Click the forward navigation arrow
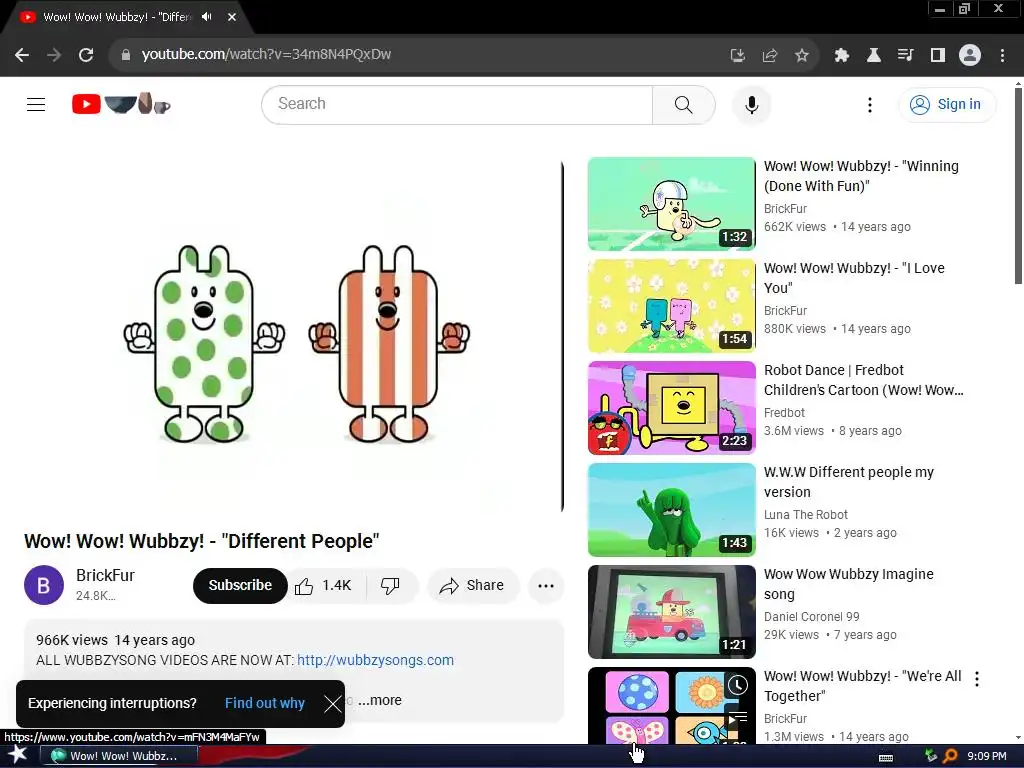Screen dimensions: 1024x768 (x=54, y=55)
